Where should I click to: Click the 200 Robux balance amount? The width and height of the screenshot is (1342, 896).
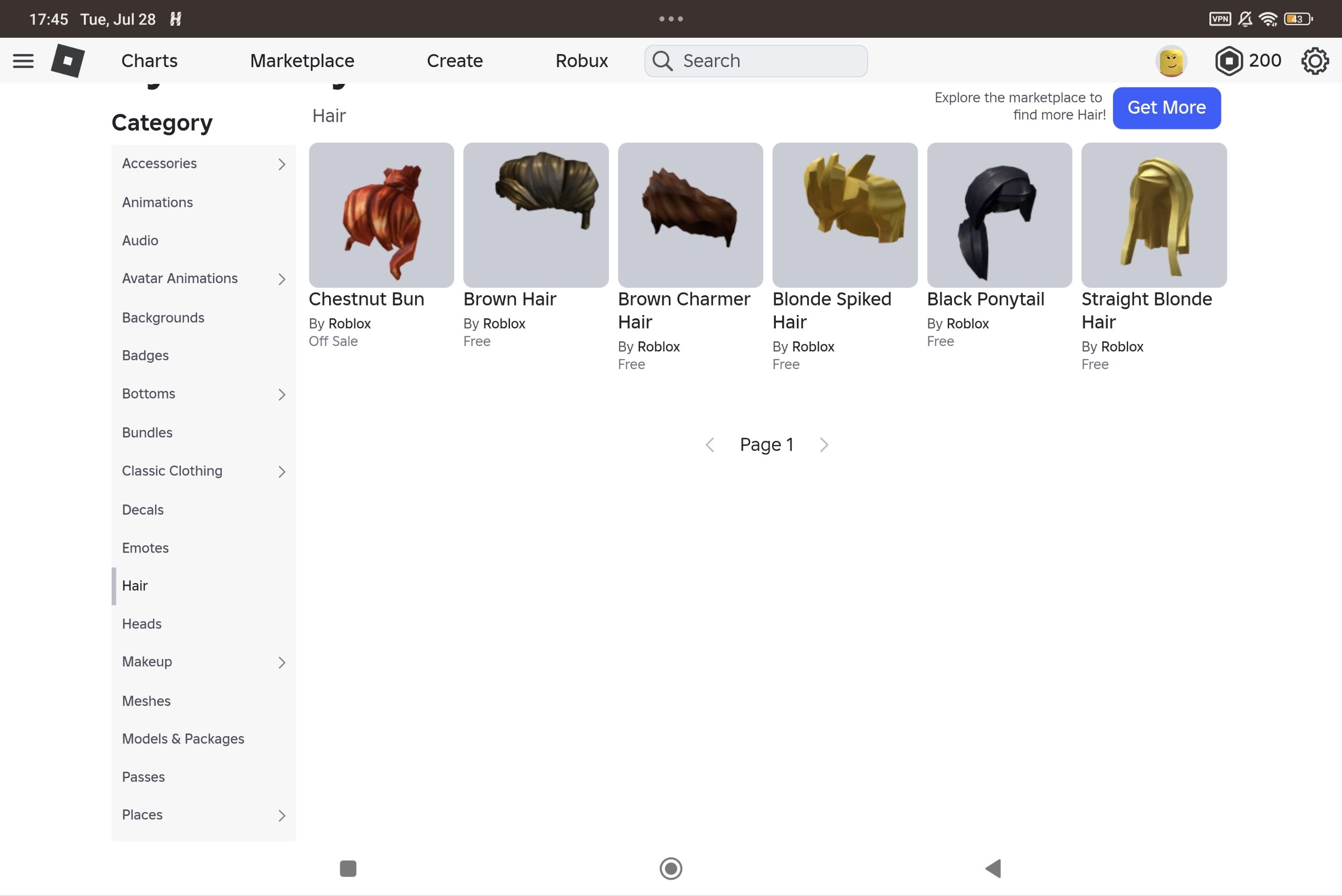(x=1265, y=61)
